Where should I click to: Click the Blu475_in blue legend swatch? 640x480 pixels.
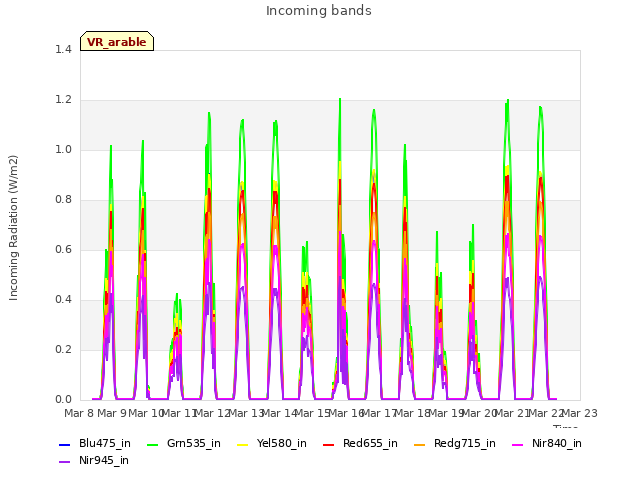point(65,444)
